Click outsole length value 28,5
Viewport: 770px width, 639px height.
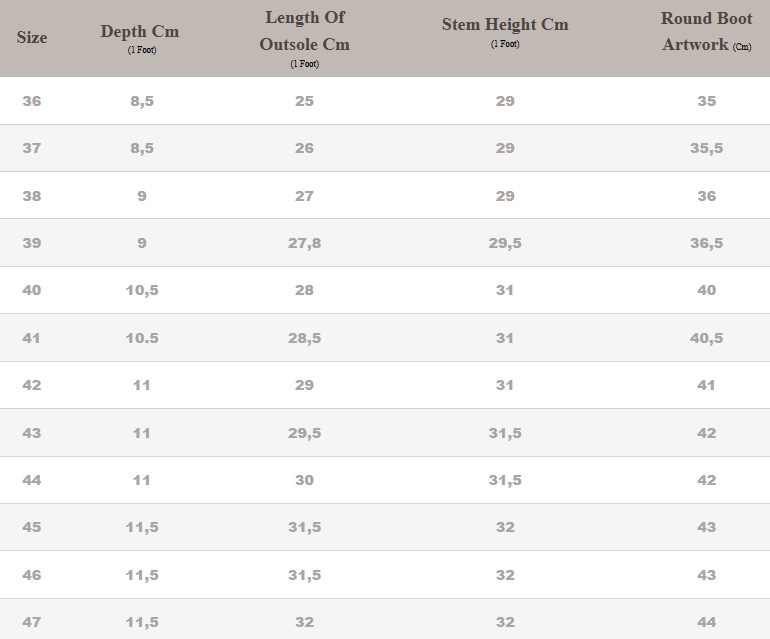(305, 338)
